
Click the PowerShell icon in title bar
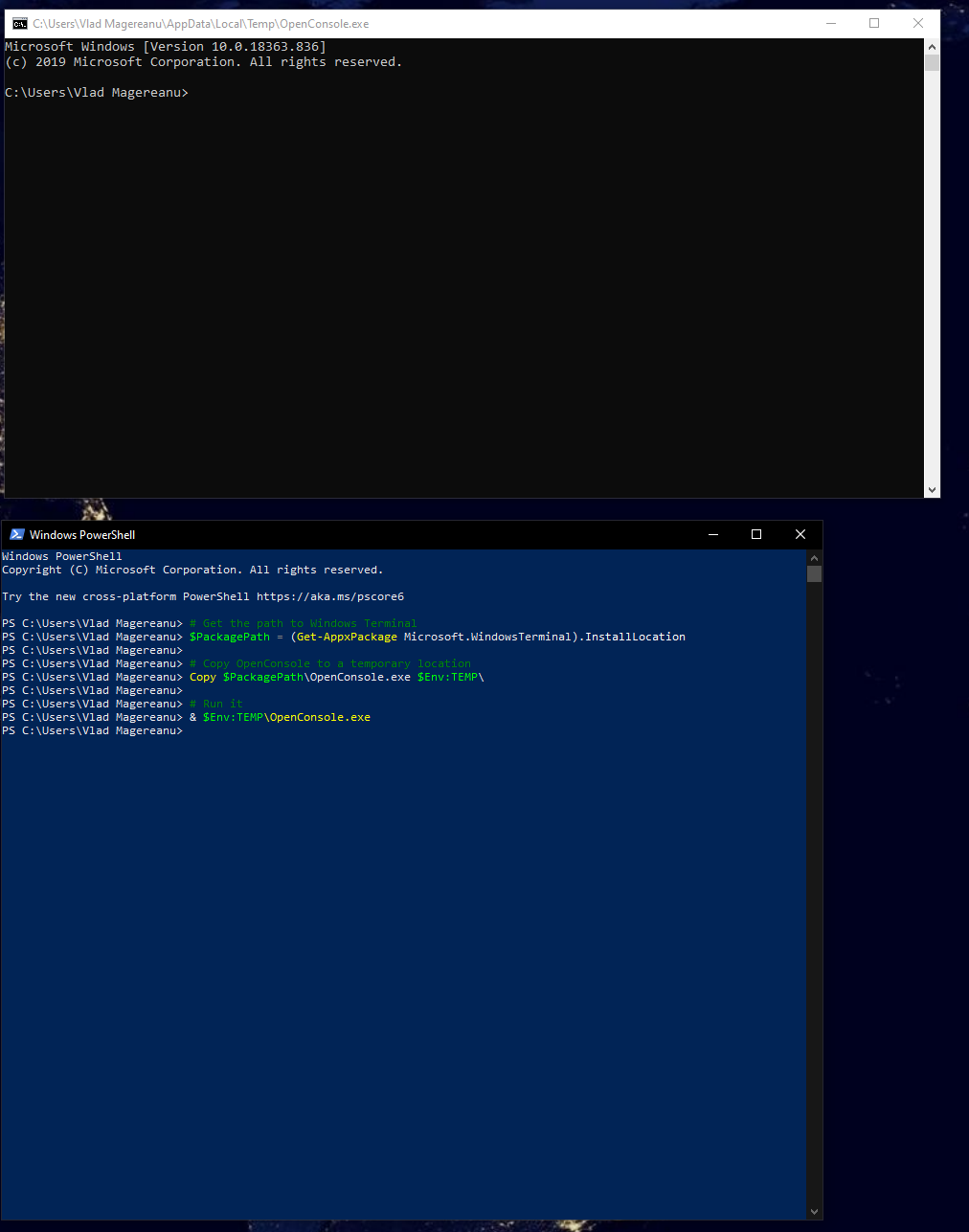[16, 534]
